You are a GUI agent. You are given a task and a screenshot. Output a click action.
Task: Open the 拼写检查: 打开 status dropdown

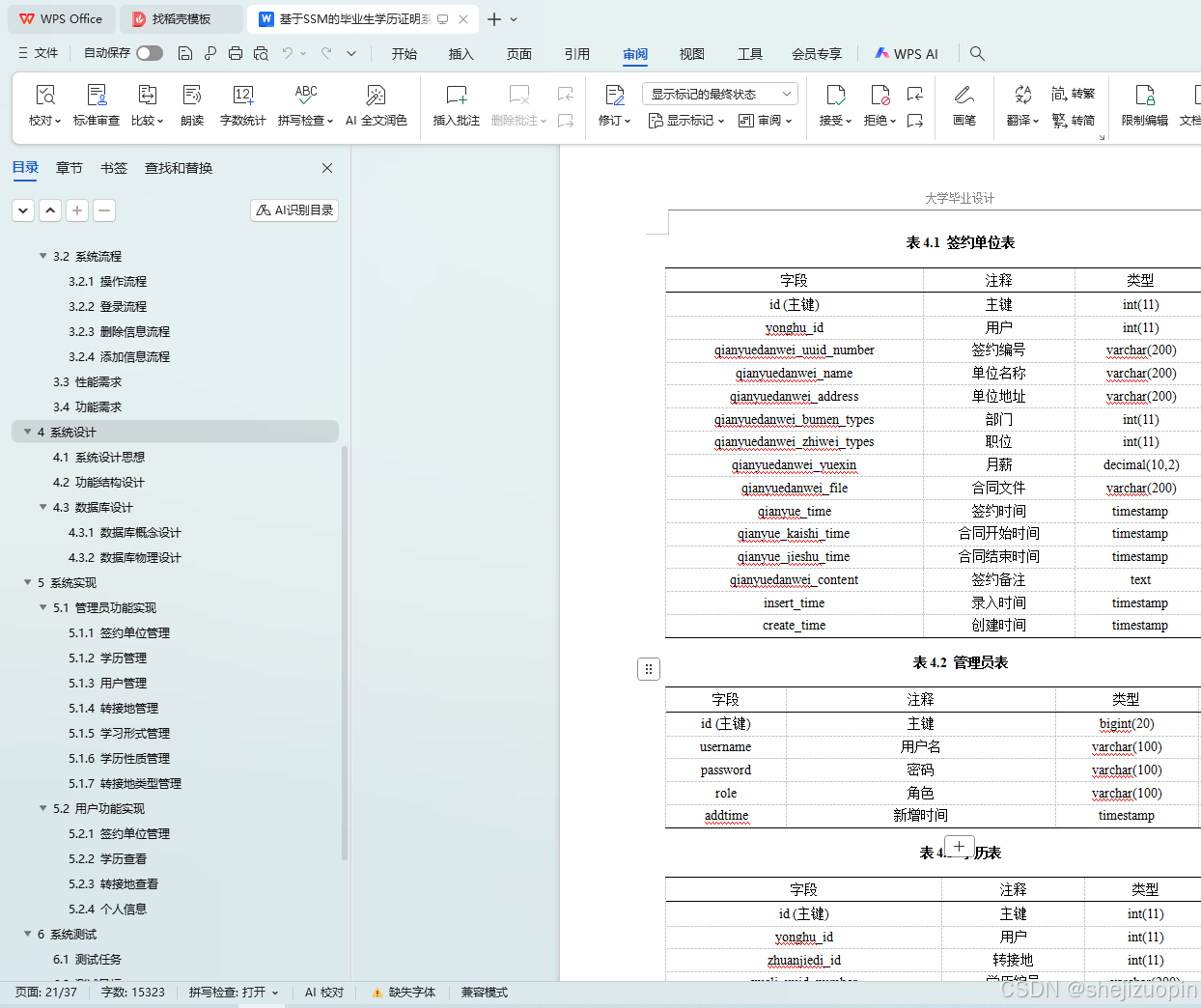pos(234,993)
